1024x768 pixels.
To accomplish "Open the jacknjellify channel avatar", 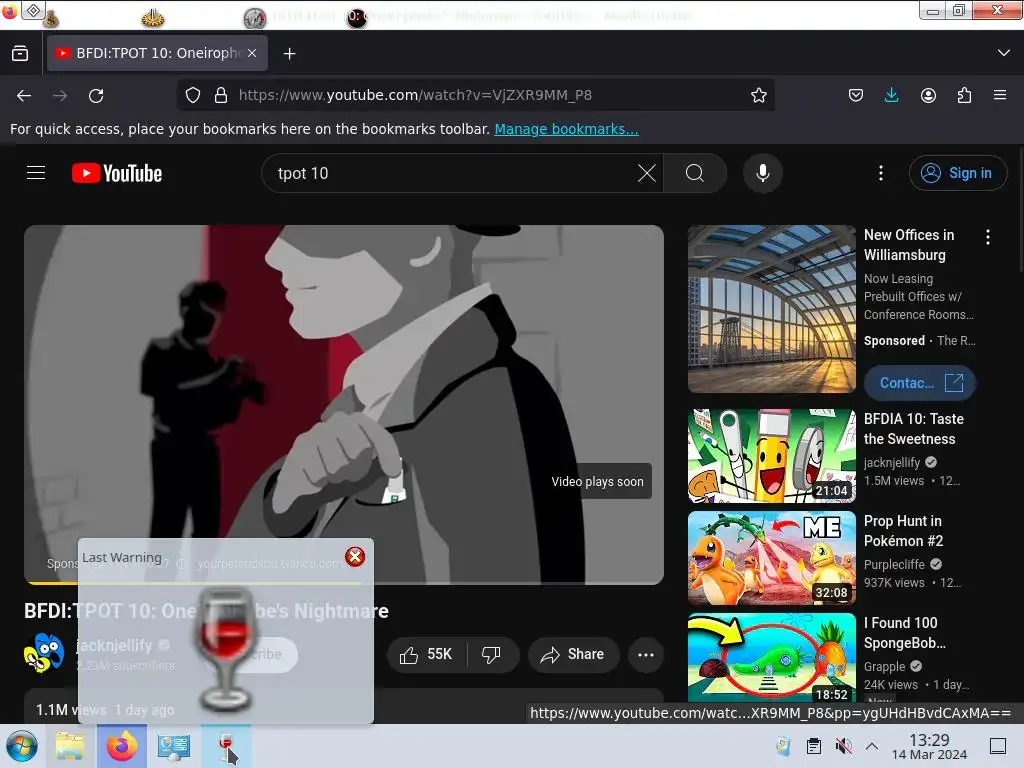I will [44, 653].
